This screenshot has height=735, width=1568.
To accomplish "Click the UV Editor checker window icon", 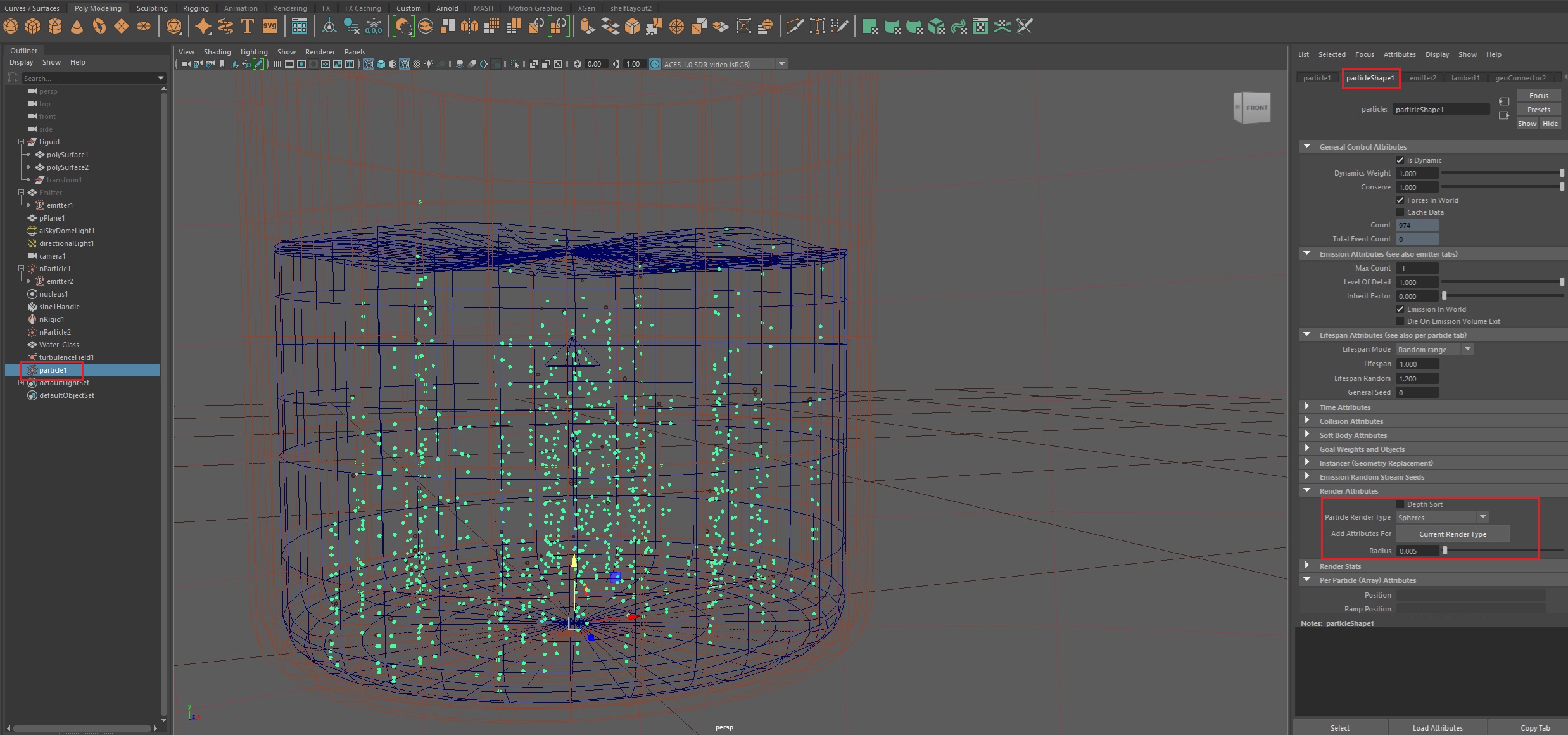I will click(980, 26).
